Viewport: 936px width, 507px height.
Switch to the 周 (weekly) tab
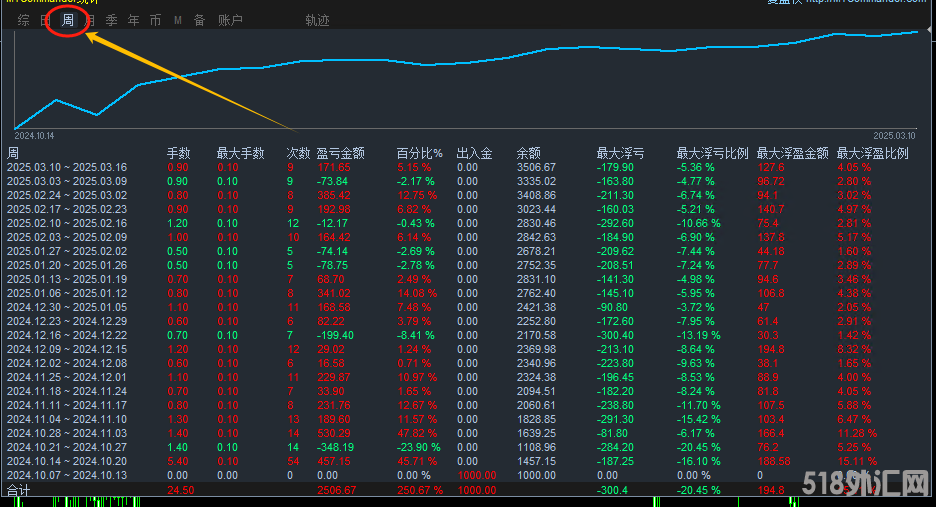click(67, 20)
